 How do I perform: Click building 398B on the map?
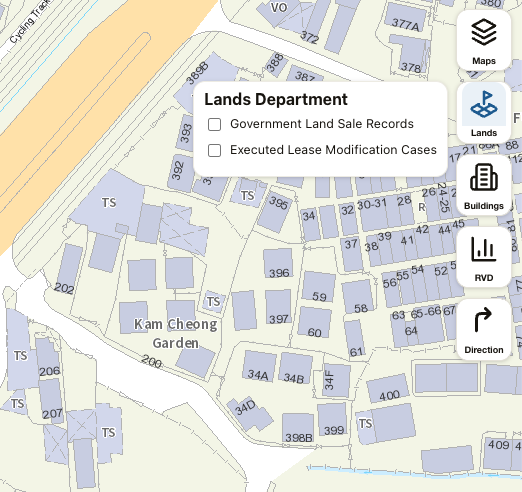click(x=298, y=429)
